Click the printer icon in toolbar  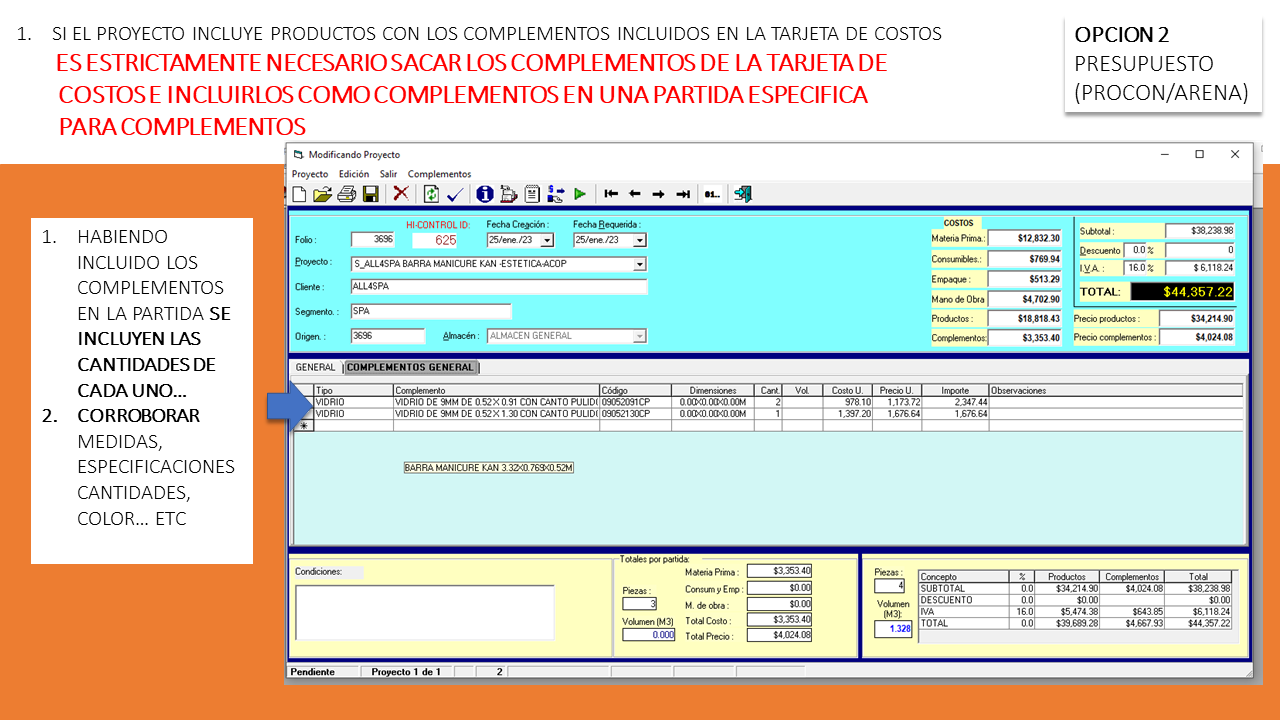tap(346, 194)
